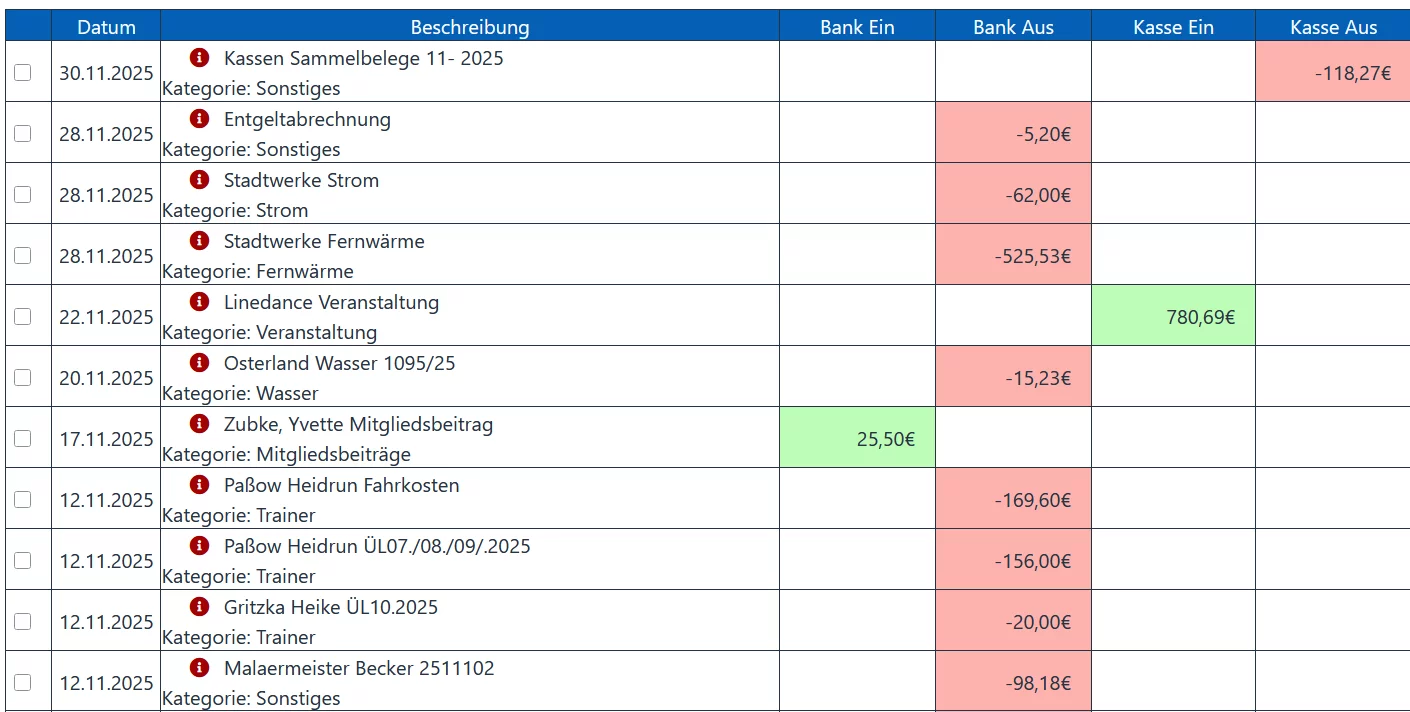The width and height of the screenshot is (1410, 712).
Task: Click the green 780,69€ Kasse Ein cell
Action: [x=1173, y=317]
